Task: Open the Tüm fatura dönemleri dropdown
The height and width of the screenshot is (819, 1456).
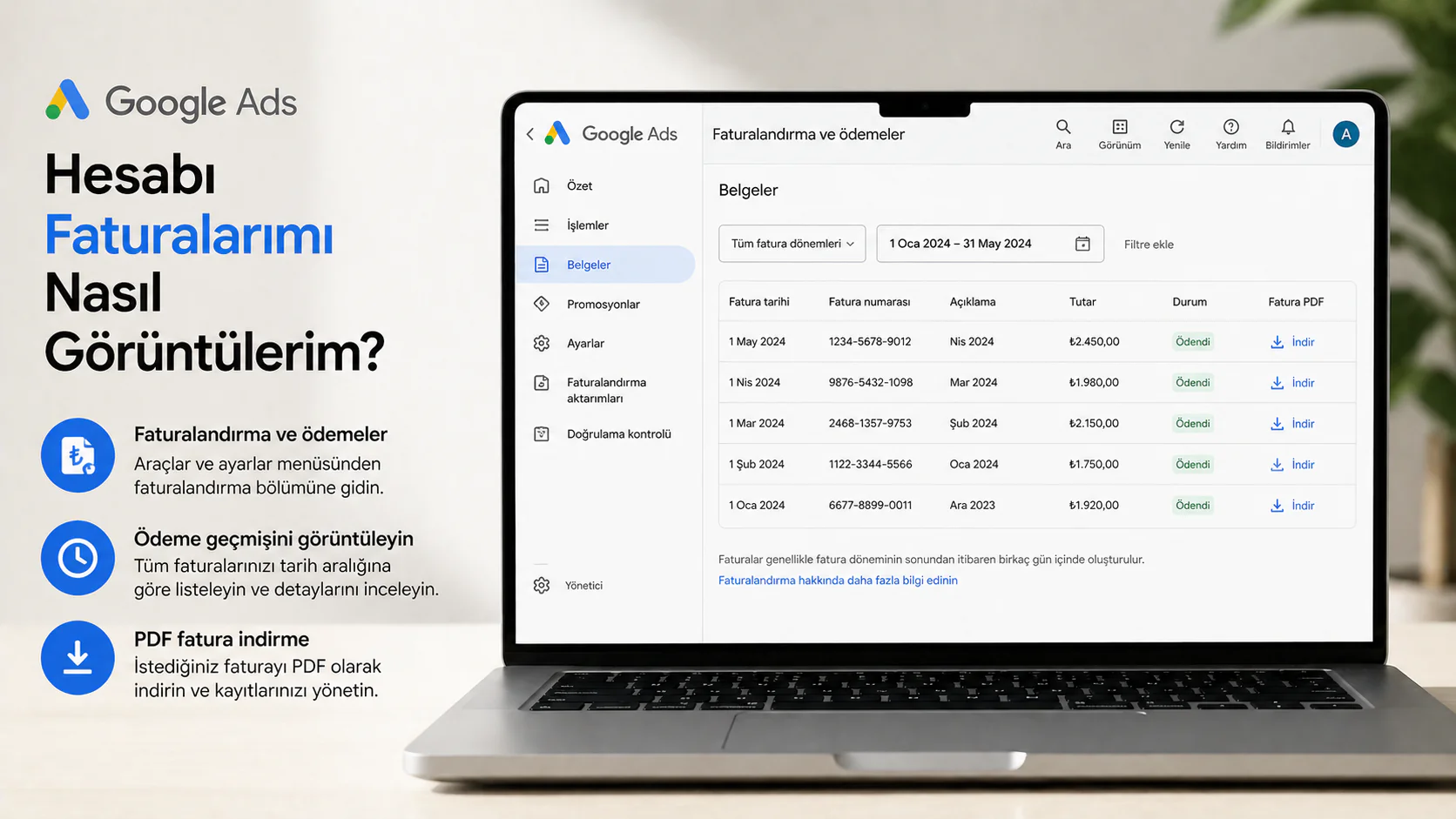Action: 791,244
